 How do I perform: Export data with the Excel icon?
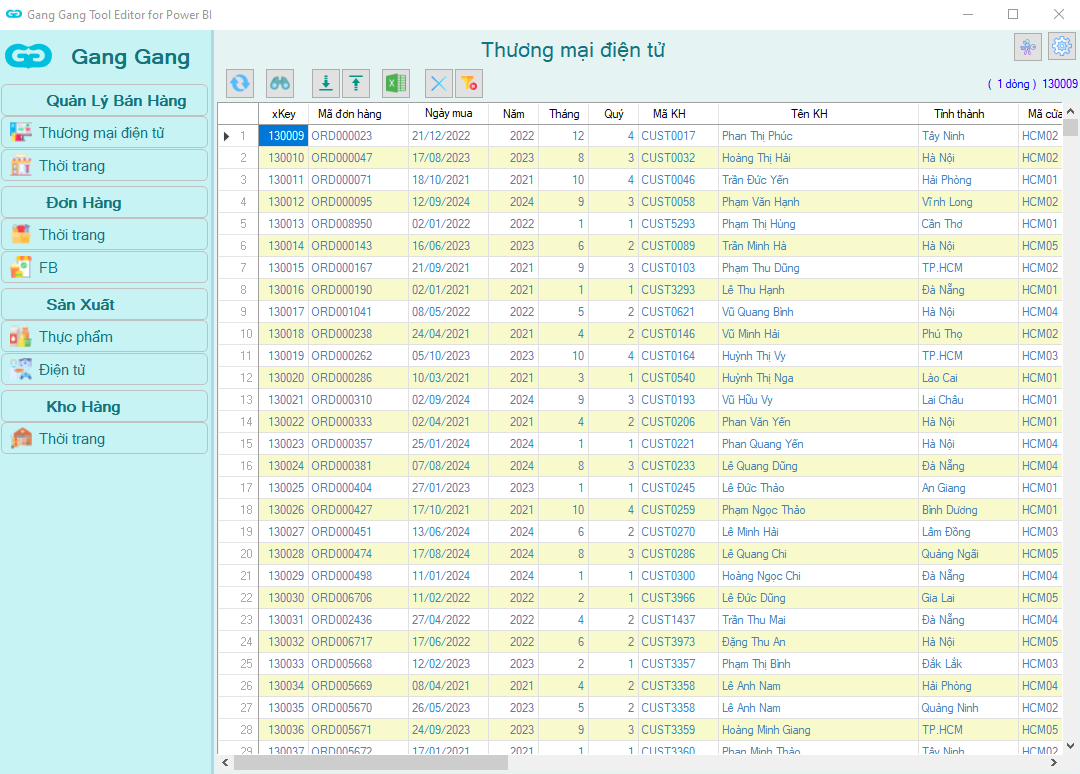(396, 84)
